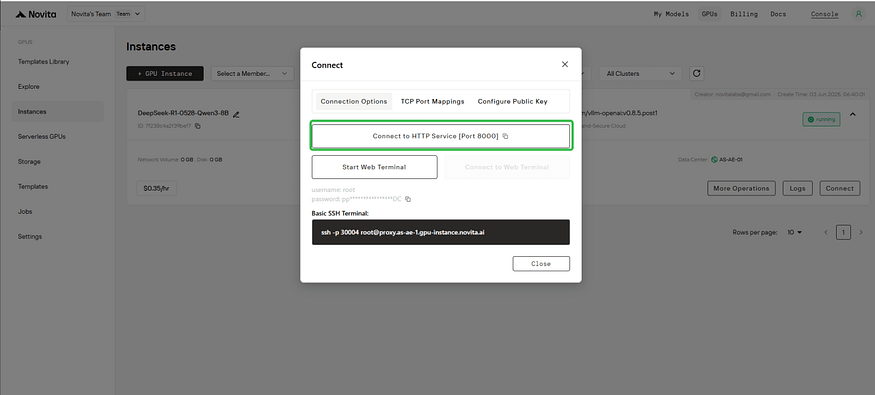Open the Novita's Team dropdown
Viewport: 875px width, 395px height.
[x=106, y=14]
